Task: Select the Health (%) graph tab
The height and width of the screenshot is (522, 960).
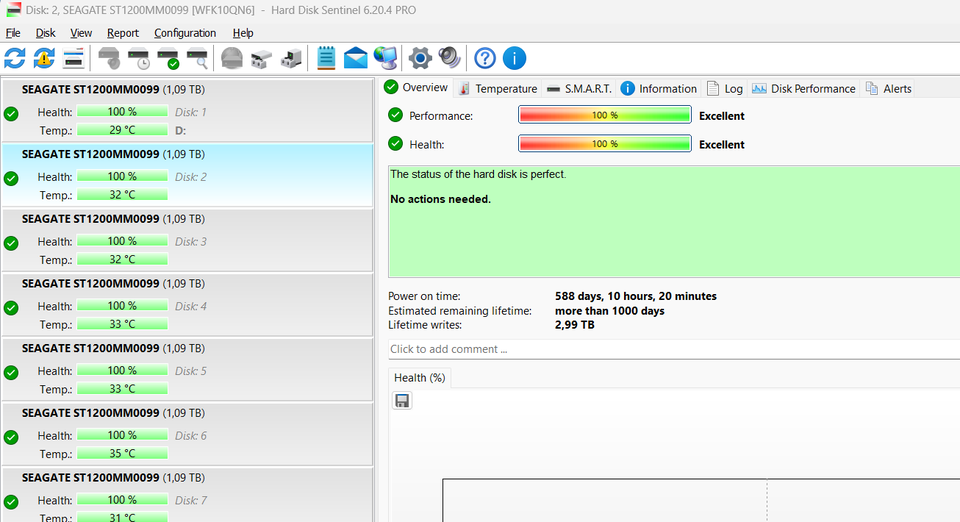Action: (x=419, y=378)
